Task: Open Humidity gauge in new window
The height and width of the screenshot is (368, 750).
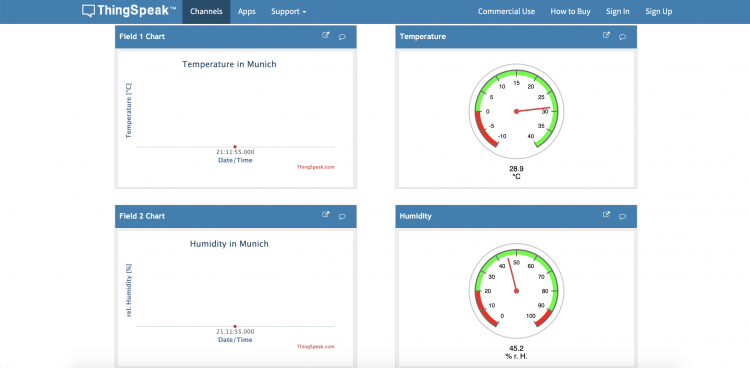Action: [606, 214]
